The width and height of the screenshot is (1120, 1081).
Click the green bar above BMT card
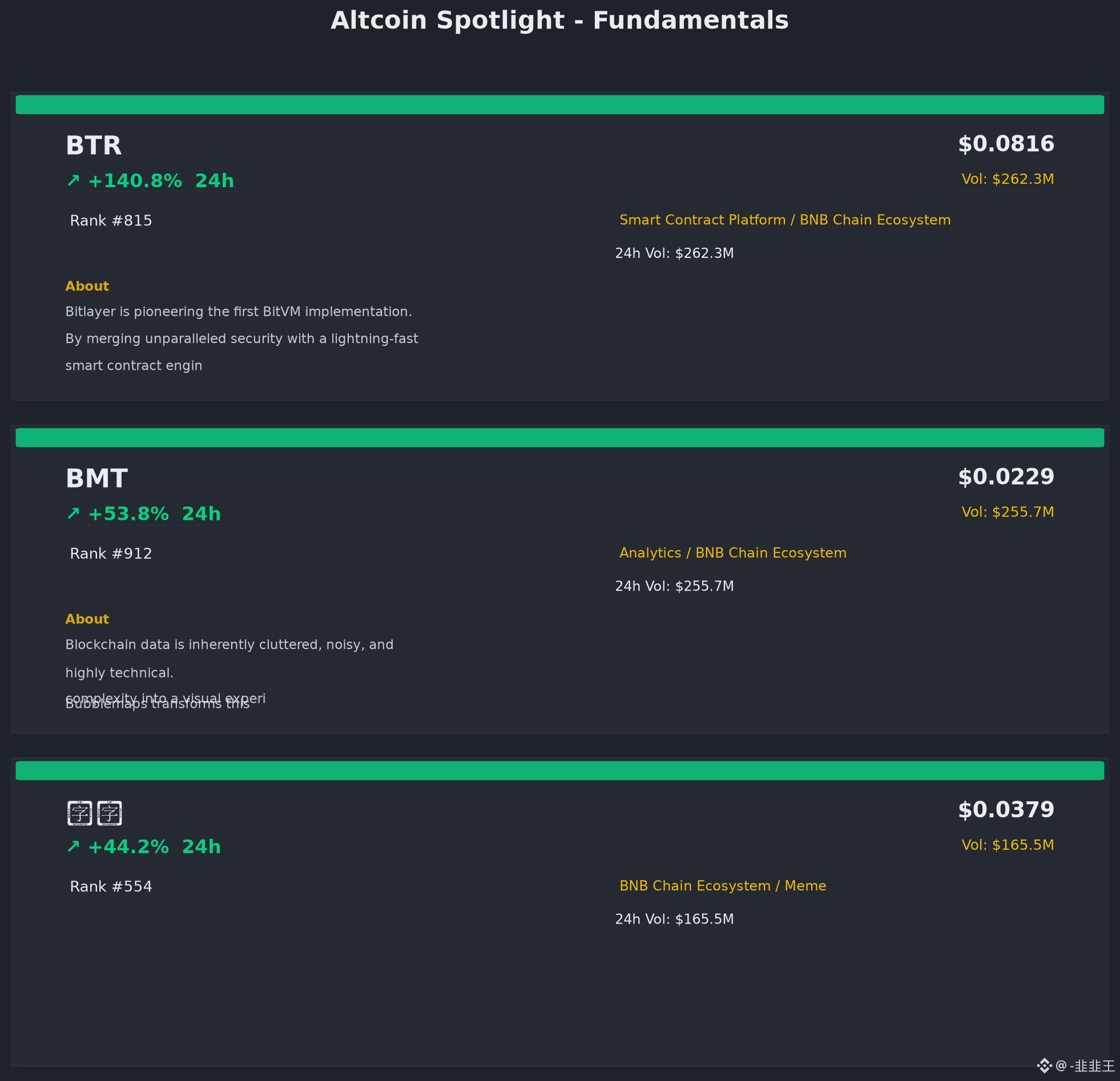[x=560, y=438]
